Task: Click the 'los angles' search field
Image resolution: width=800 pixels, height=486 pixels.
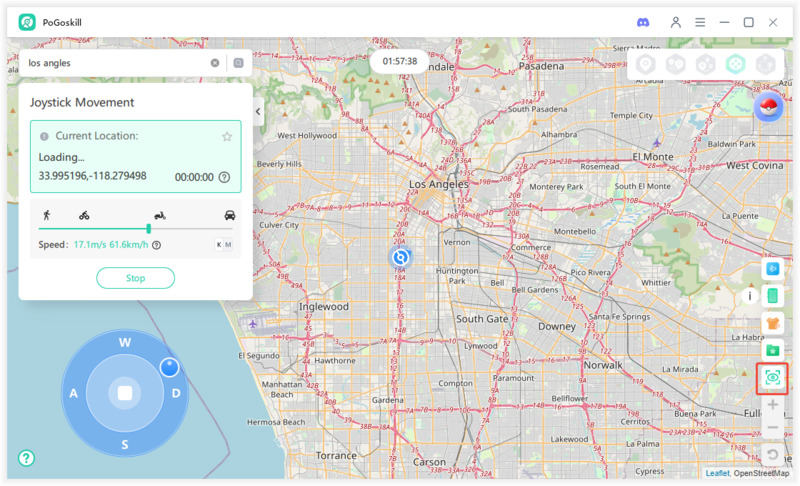Action: point(115,63)
